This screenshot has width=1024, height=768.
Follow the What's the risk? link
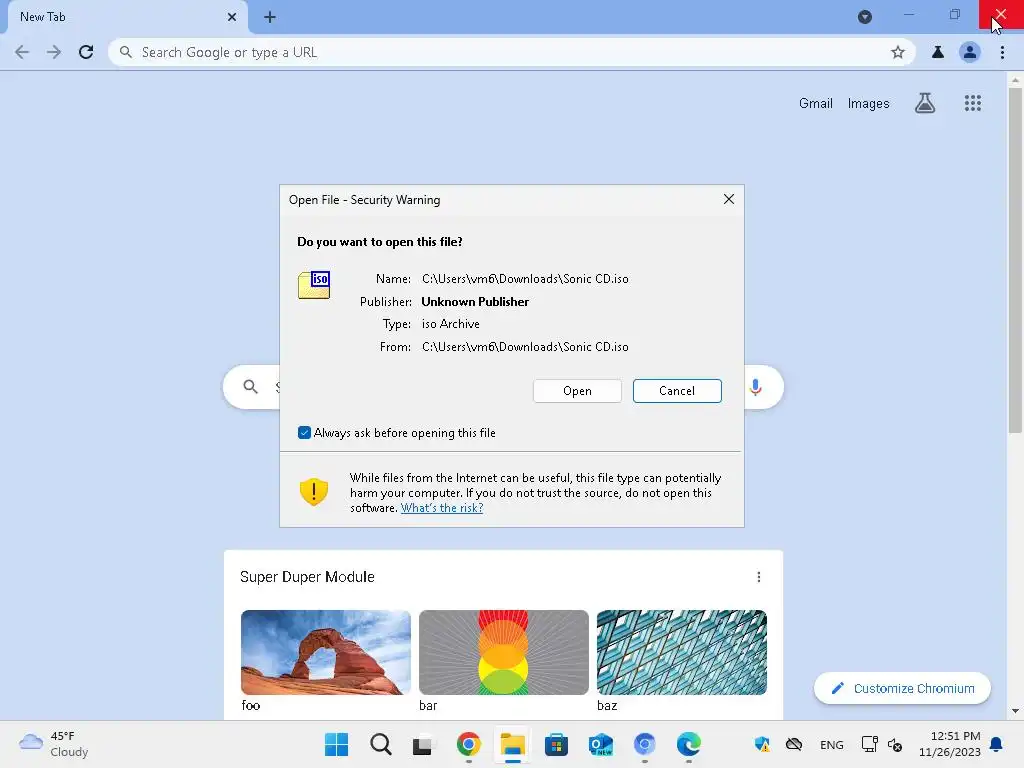pos(442,508)
